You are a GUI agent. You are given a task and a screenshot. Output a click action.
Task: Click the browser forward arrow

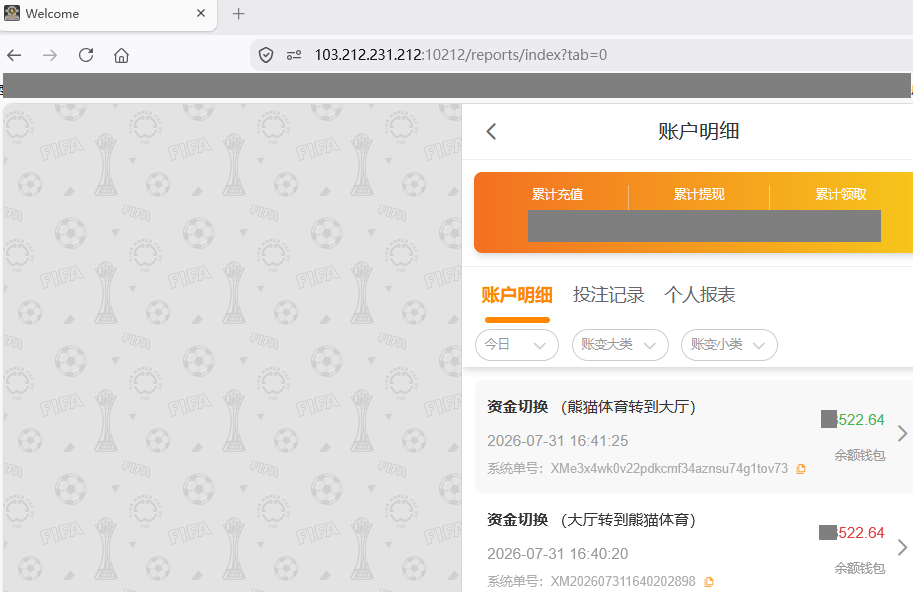(x=50, y=55)
